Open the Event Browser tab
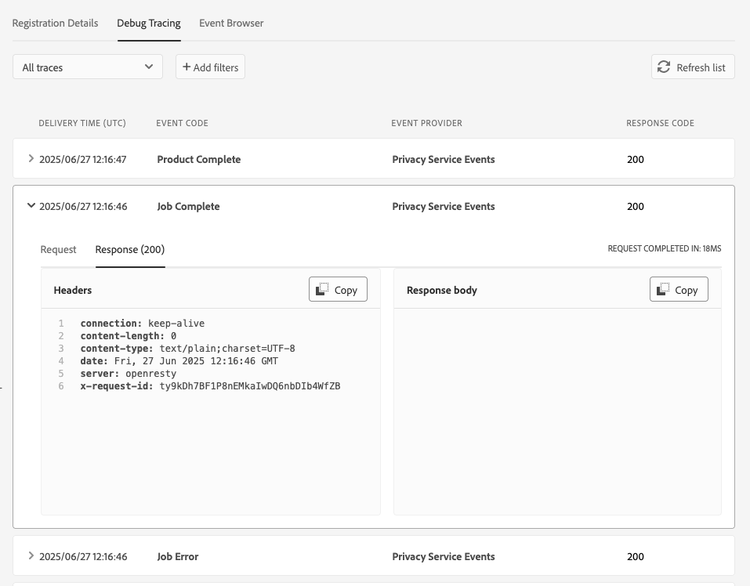This screenshot has width=750, height=586. point(231,23)
